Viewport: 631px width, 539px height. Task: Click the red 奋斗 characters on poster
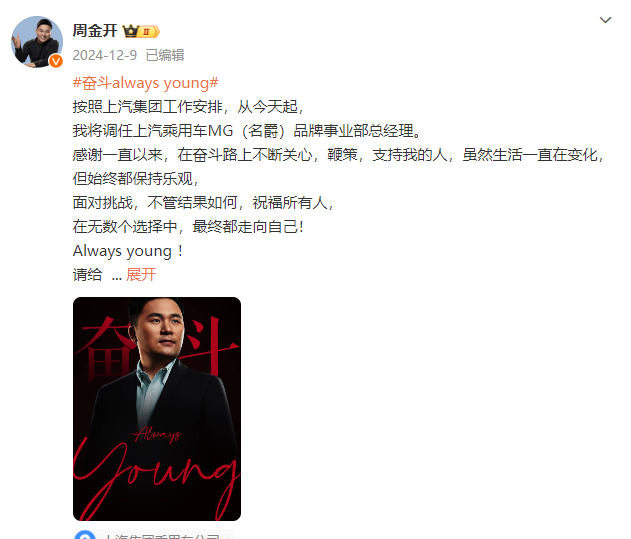pyautogui.click(x=157, y=346)
